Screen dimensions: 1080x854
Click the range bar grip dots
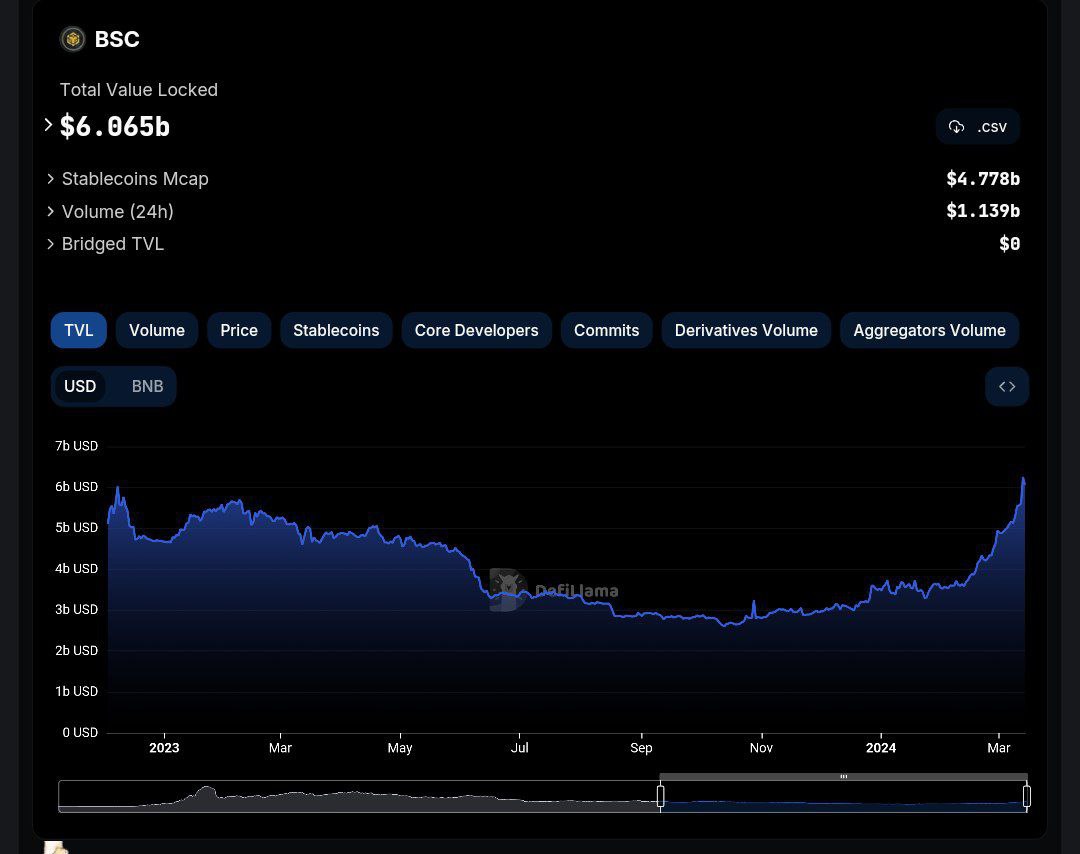[x=843, y=776]
